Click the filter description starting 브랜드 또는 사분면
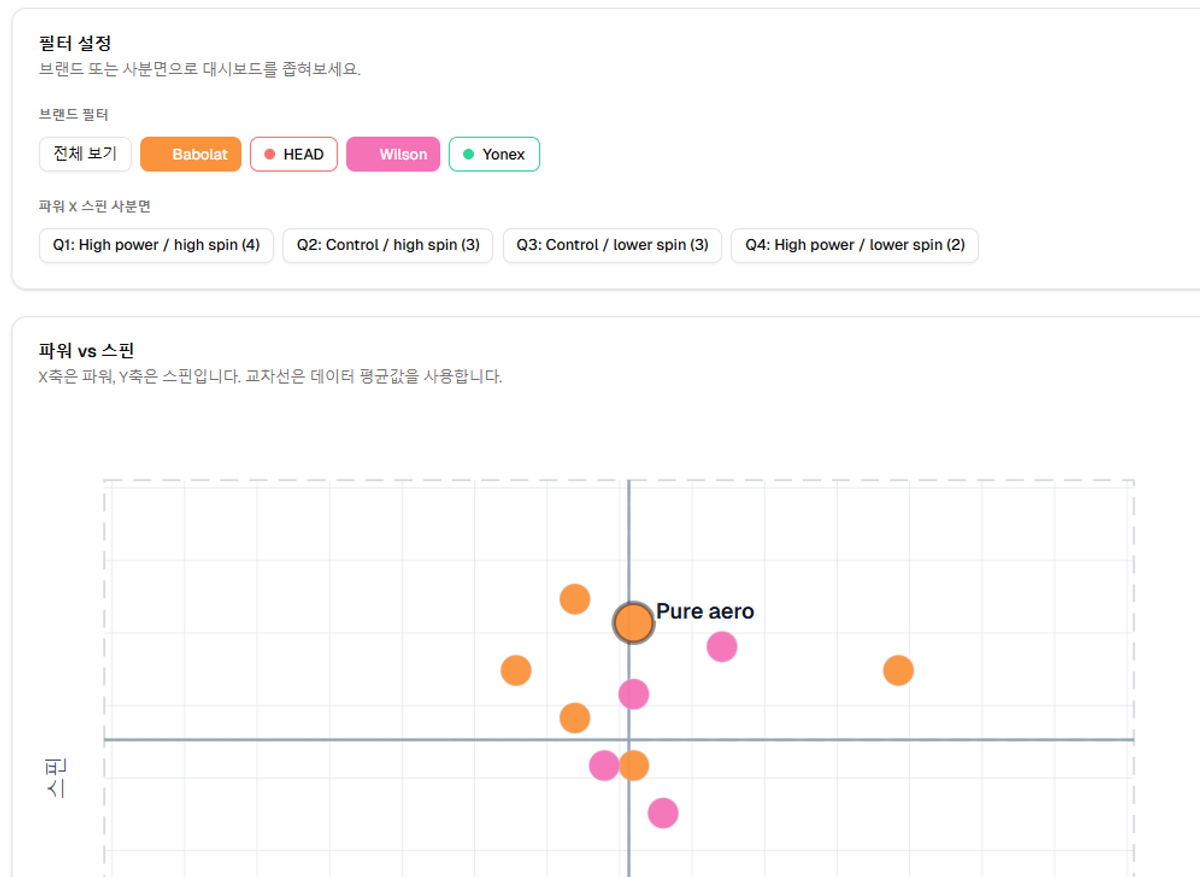The image size is (1200, 877). click(x=199, y=69)
